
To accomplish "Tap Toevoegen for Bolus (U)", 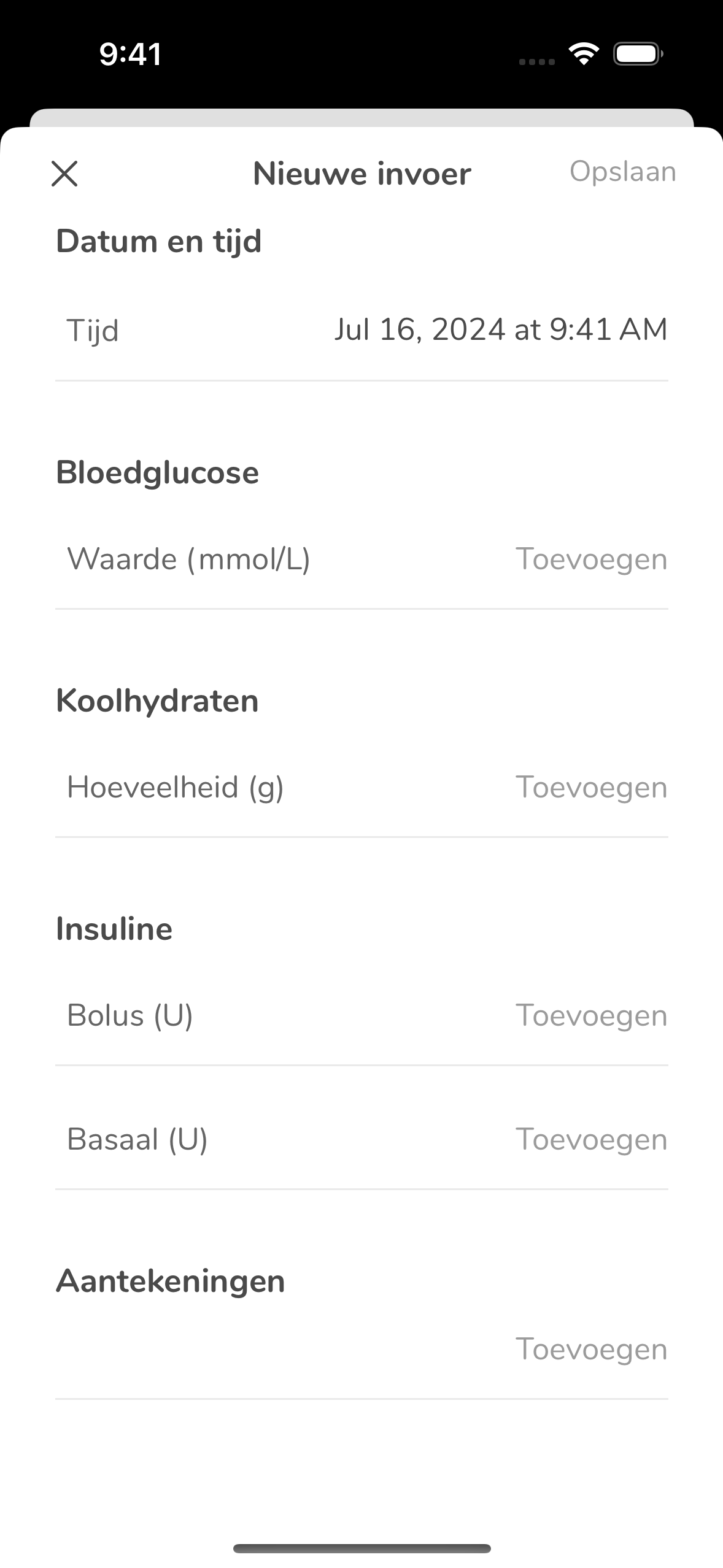I will [x=591, y=1015].
